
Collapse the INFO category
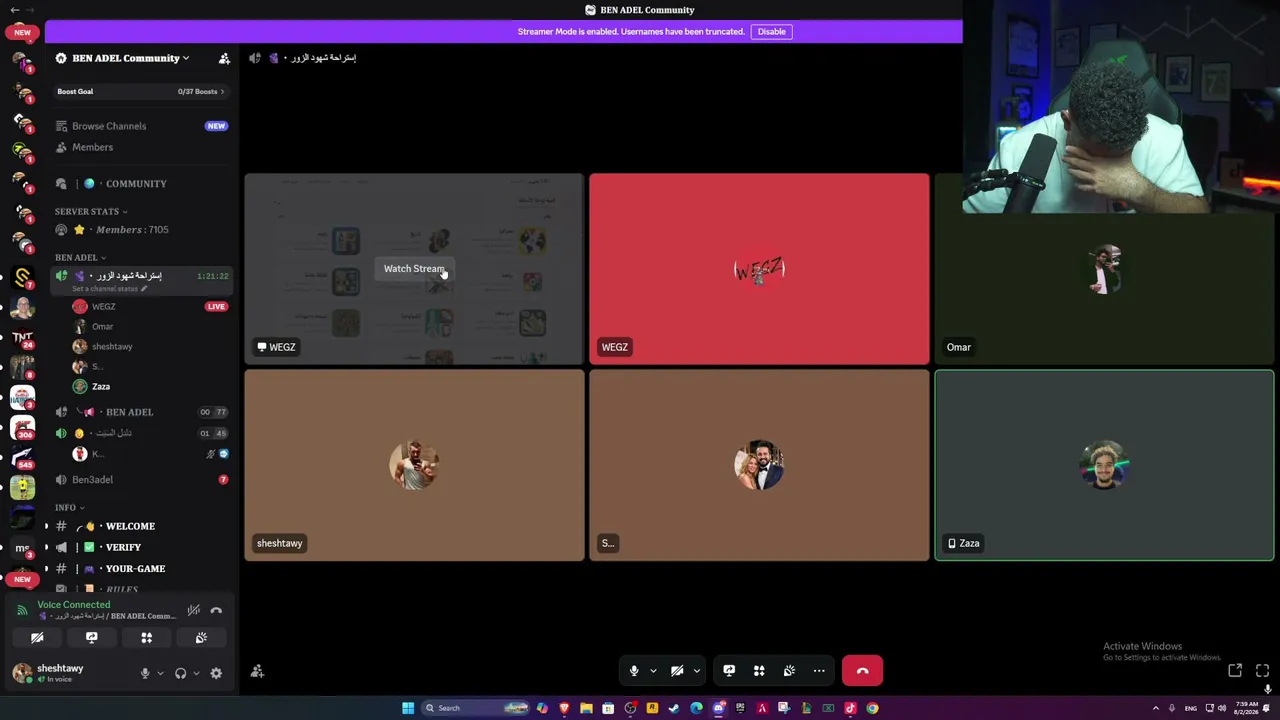click(x=69, y=508)
